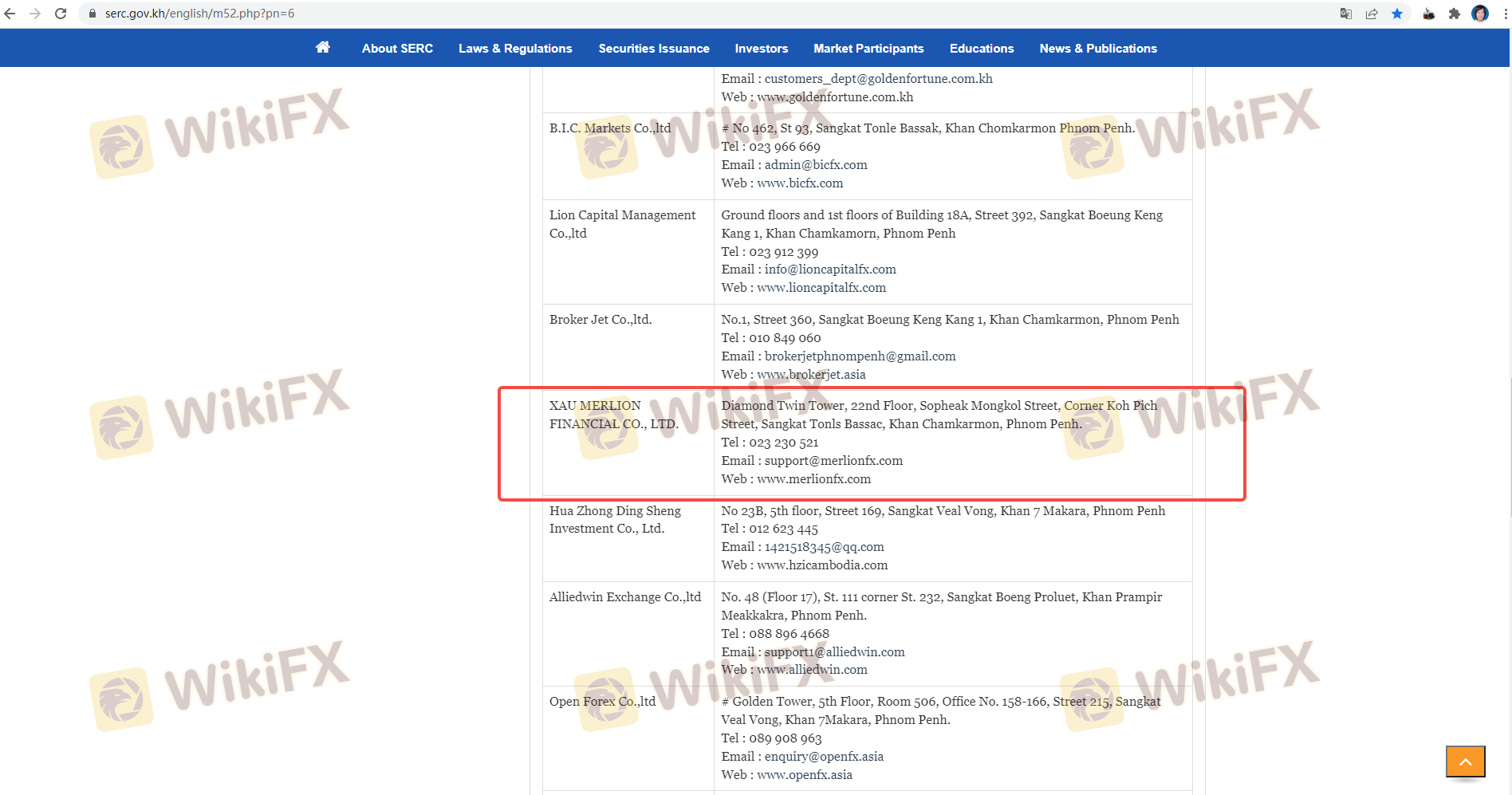Screen dimensions: 1512x795
Task: Click the Lion Capital Management Co.,ltd name
Action: coord(622,224)
